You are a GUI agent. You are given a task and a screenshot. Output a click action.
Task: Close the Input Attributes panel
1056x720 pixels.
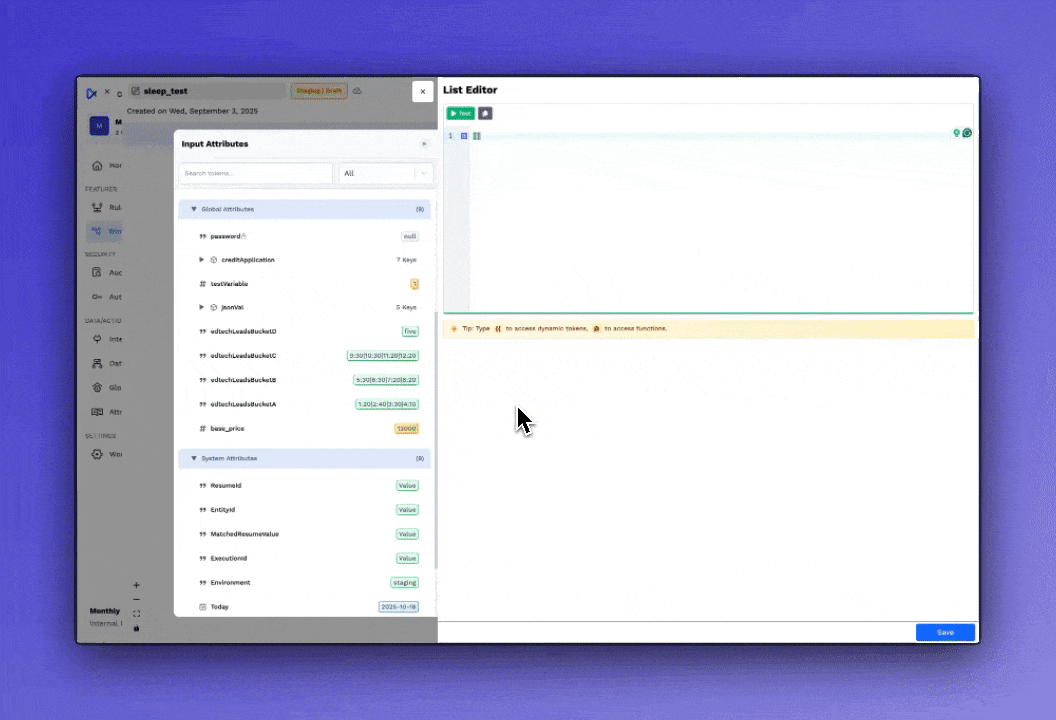(x=423, y=144)
